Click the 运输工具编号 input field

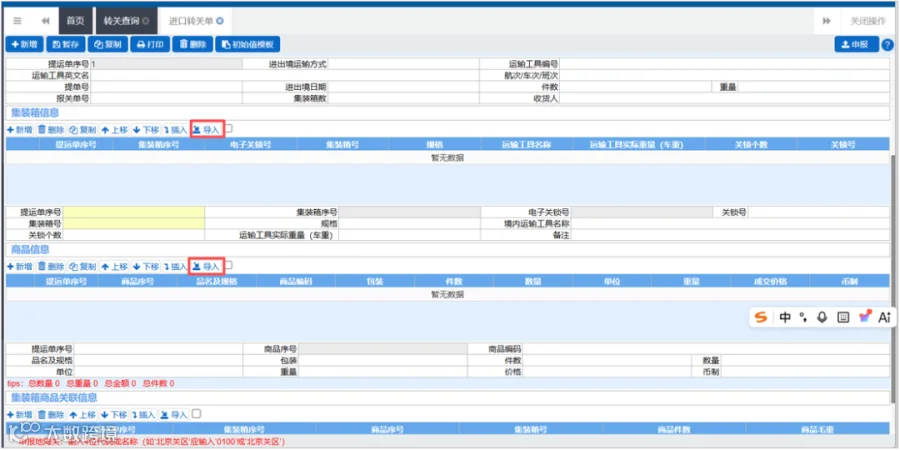725,64
